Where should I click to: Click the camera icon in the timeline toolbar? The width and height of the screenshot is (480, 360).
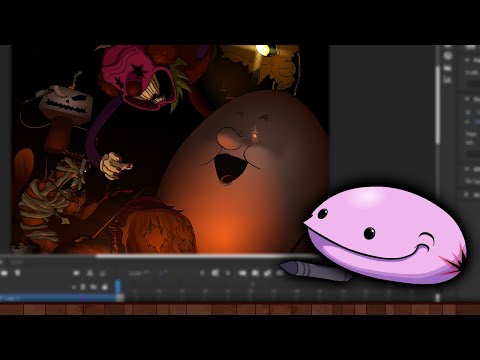point(76,273)
